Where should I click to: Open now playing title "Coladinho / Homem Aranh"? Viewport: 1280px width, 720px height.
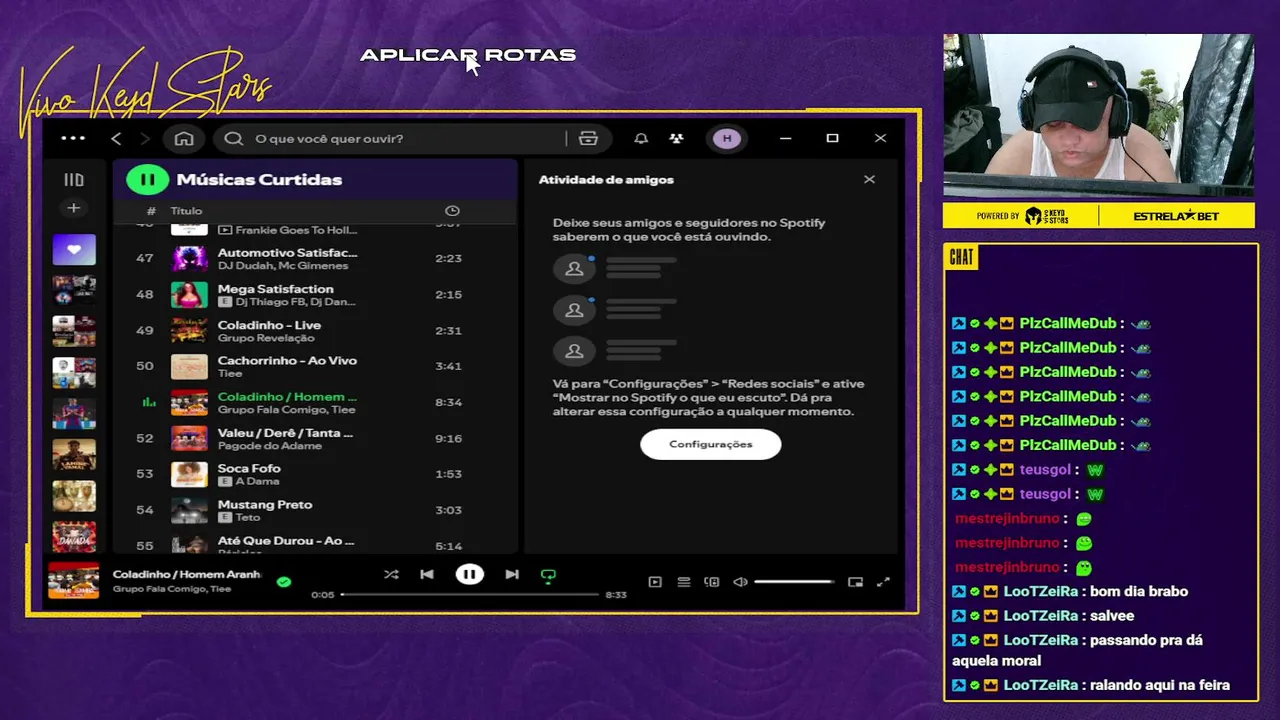pyautogui.click(x=187, y=574)
